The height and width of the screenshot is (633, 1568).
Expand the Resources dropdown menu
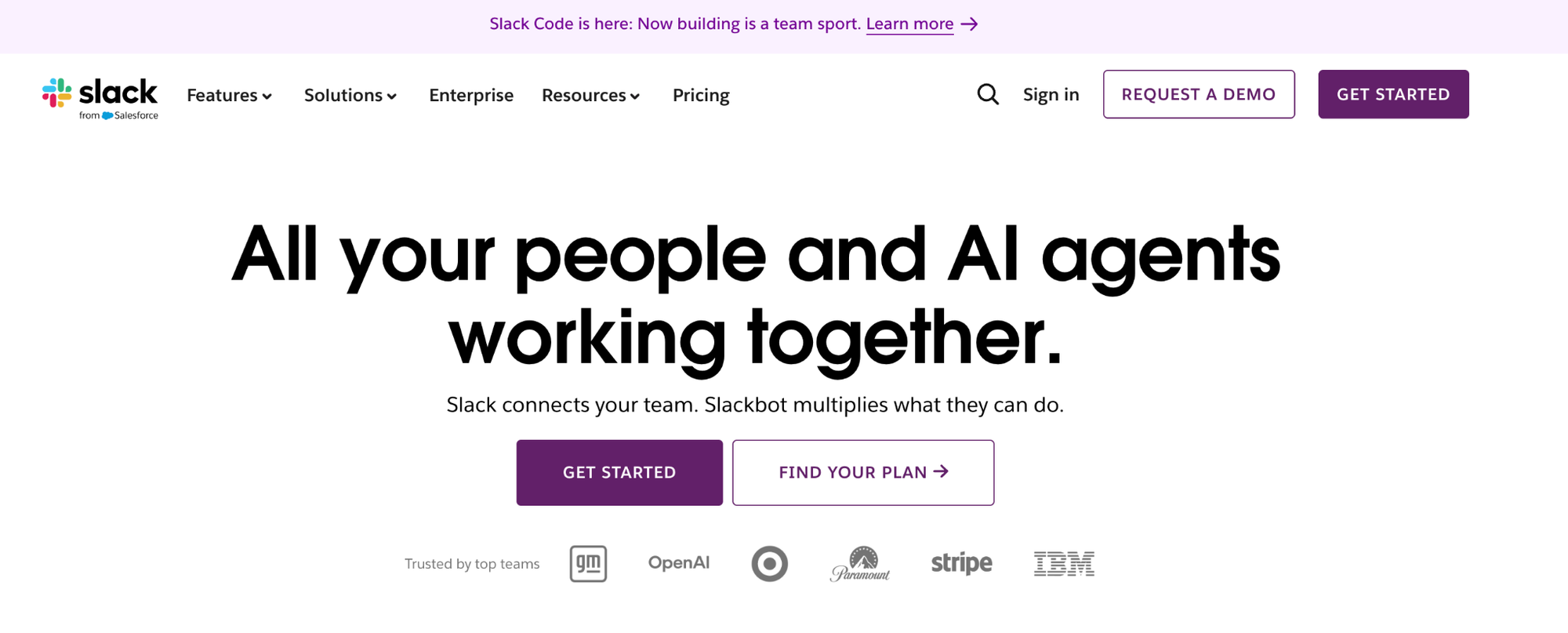coord(591,95)
